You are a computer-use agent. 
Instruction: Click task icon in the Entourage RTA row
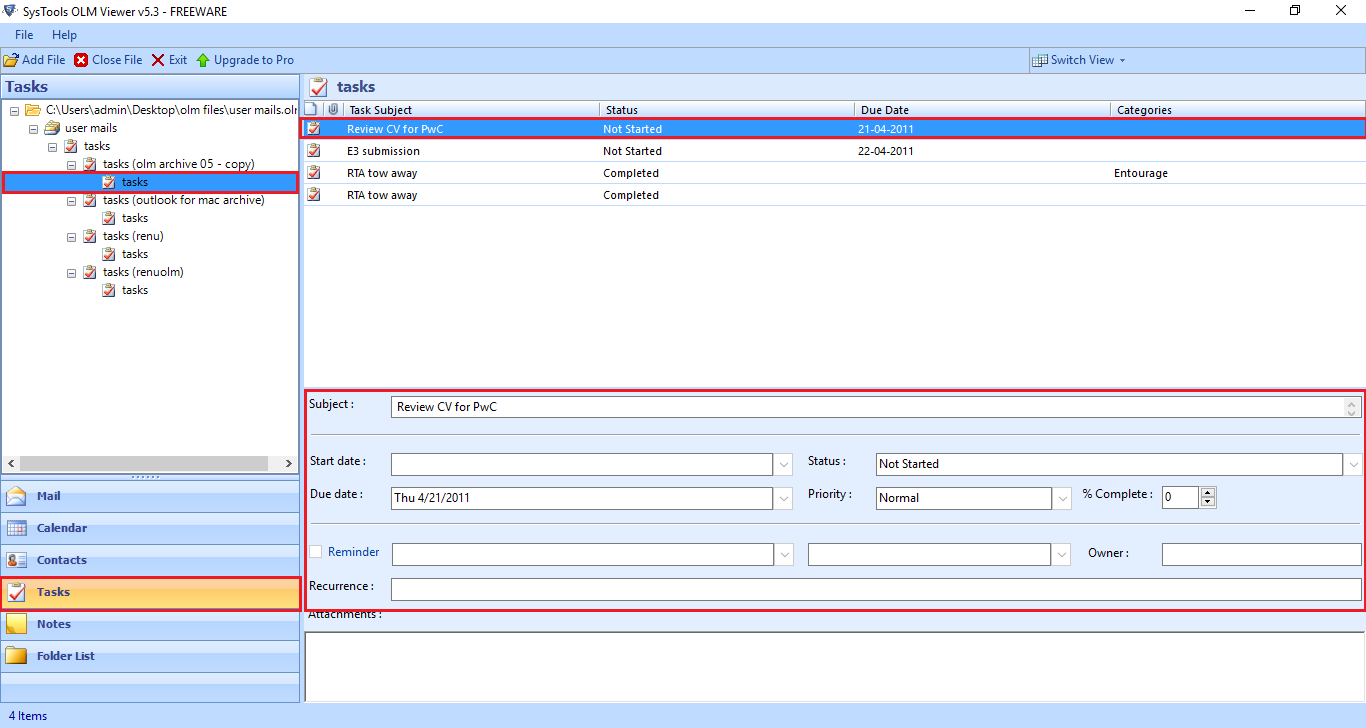point(314,173)
